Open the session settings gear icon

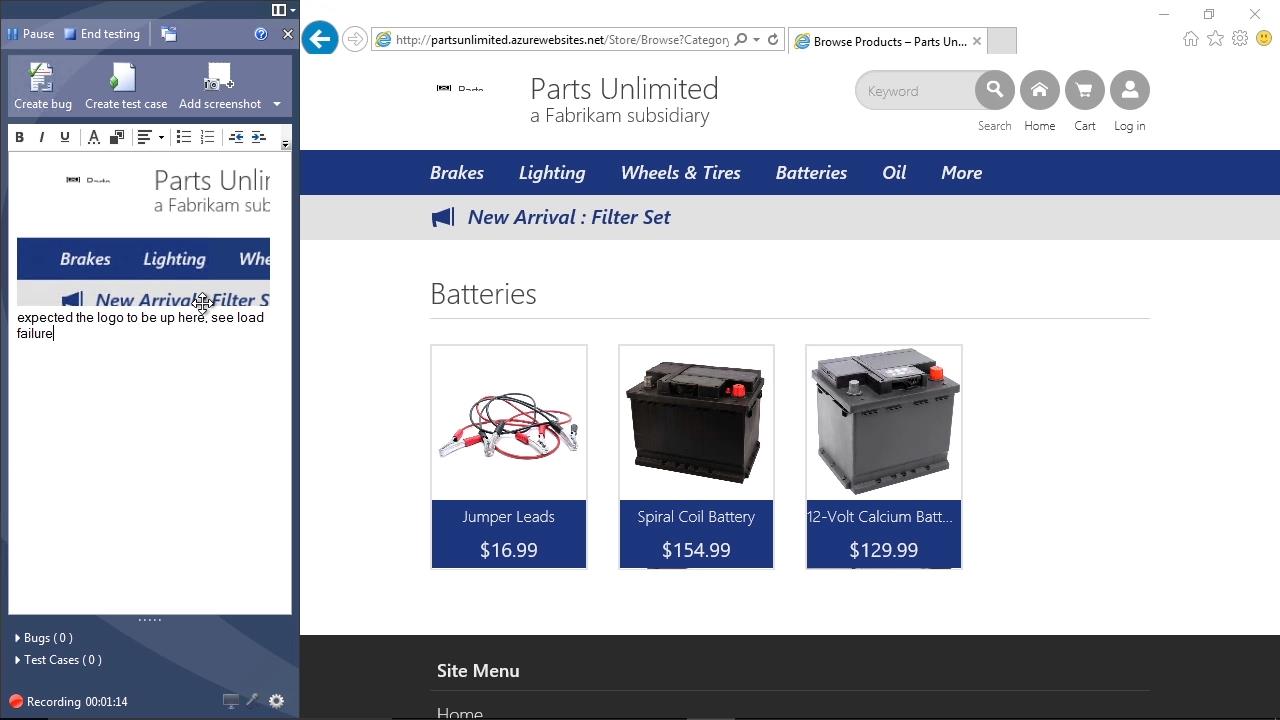276,701
